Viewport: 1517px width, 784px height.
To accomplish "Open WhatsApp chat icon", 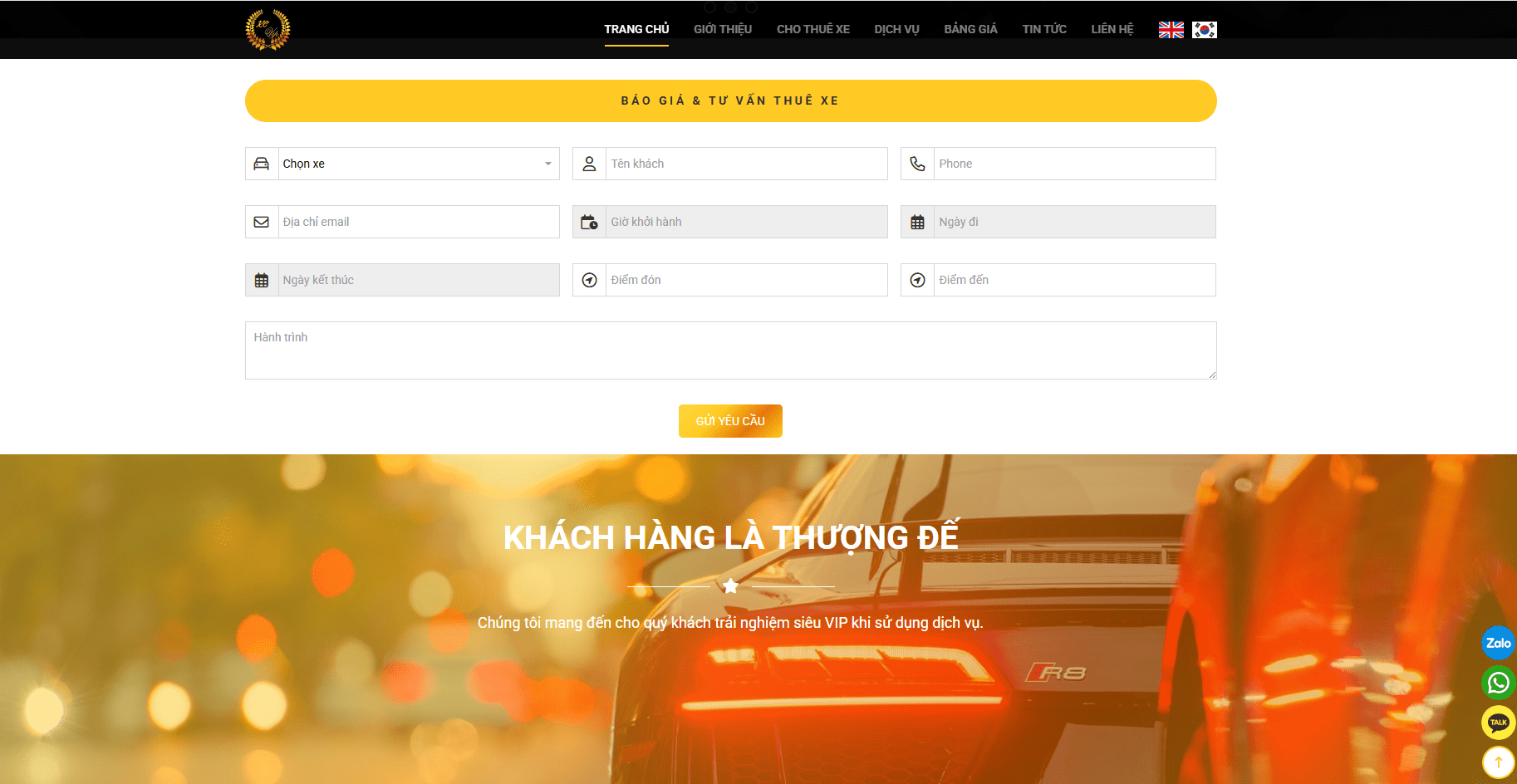I will [1498, 683].
